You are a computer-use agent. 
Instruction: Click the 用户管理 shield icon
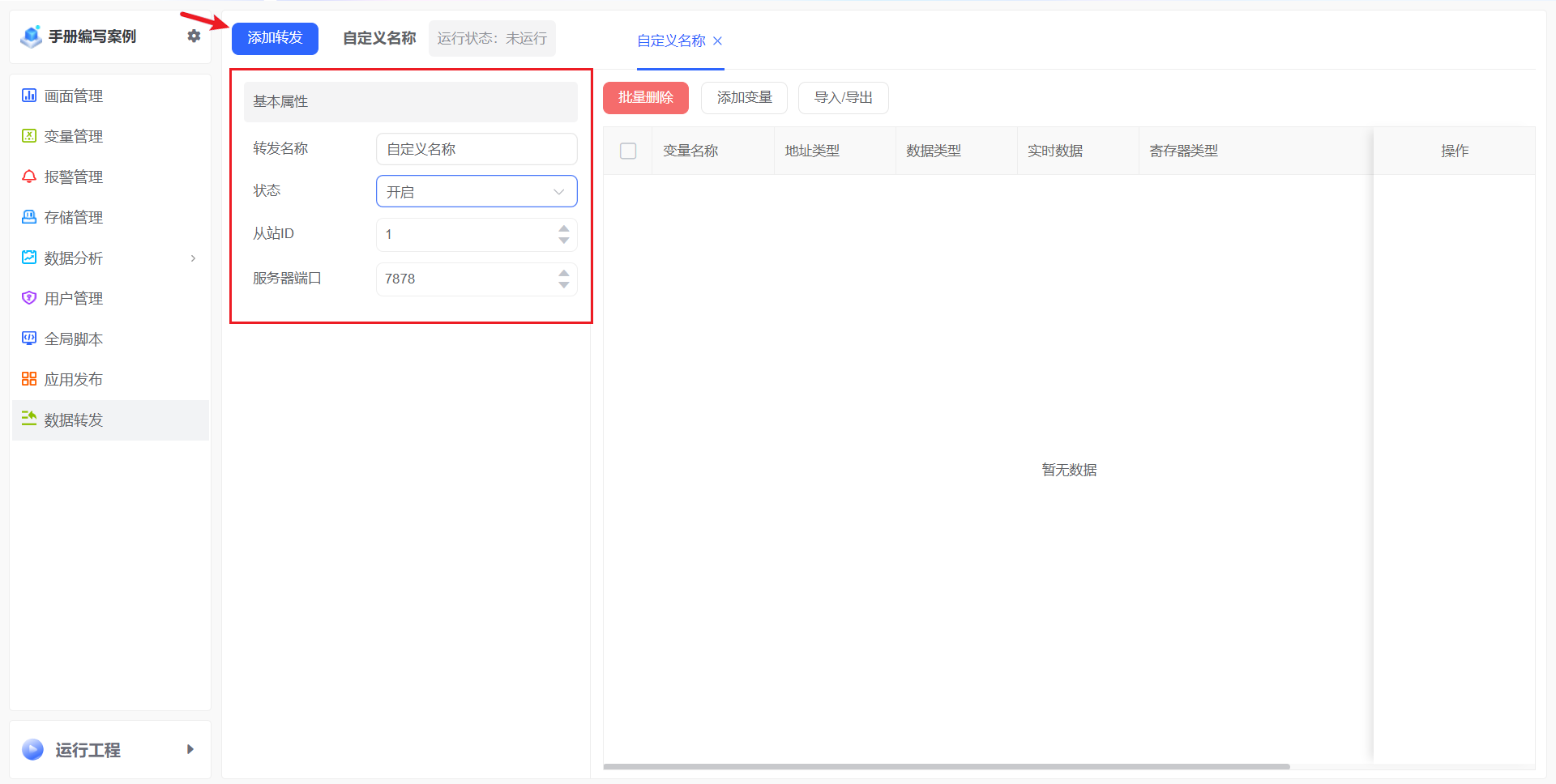[x=29, y=298]
